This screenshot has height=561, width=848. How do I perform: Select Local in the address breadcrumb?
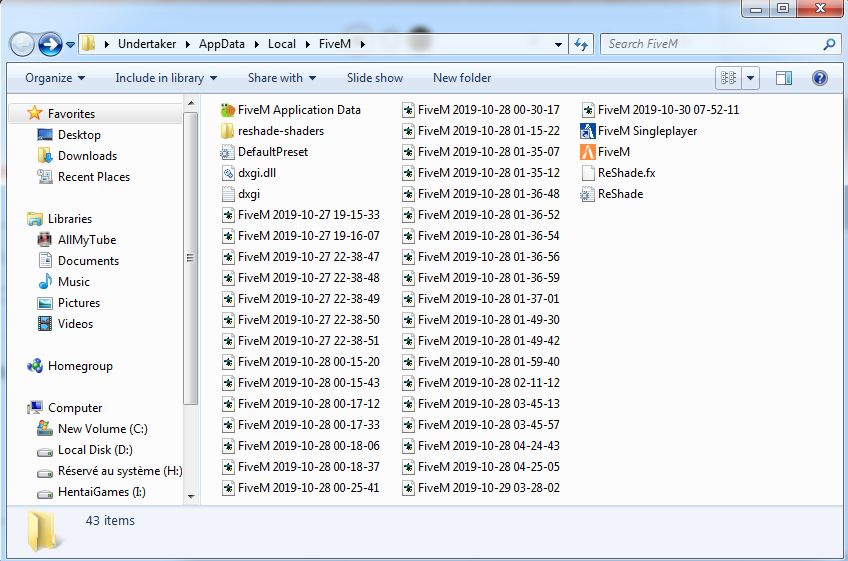282,44
